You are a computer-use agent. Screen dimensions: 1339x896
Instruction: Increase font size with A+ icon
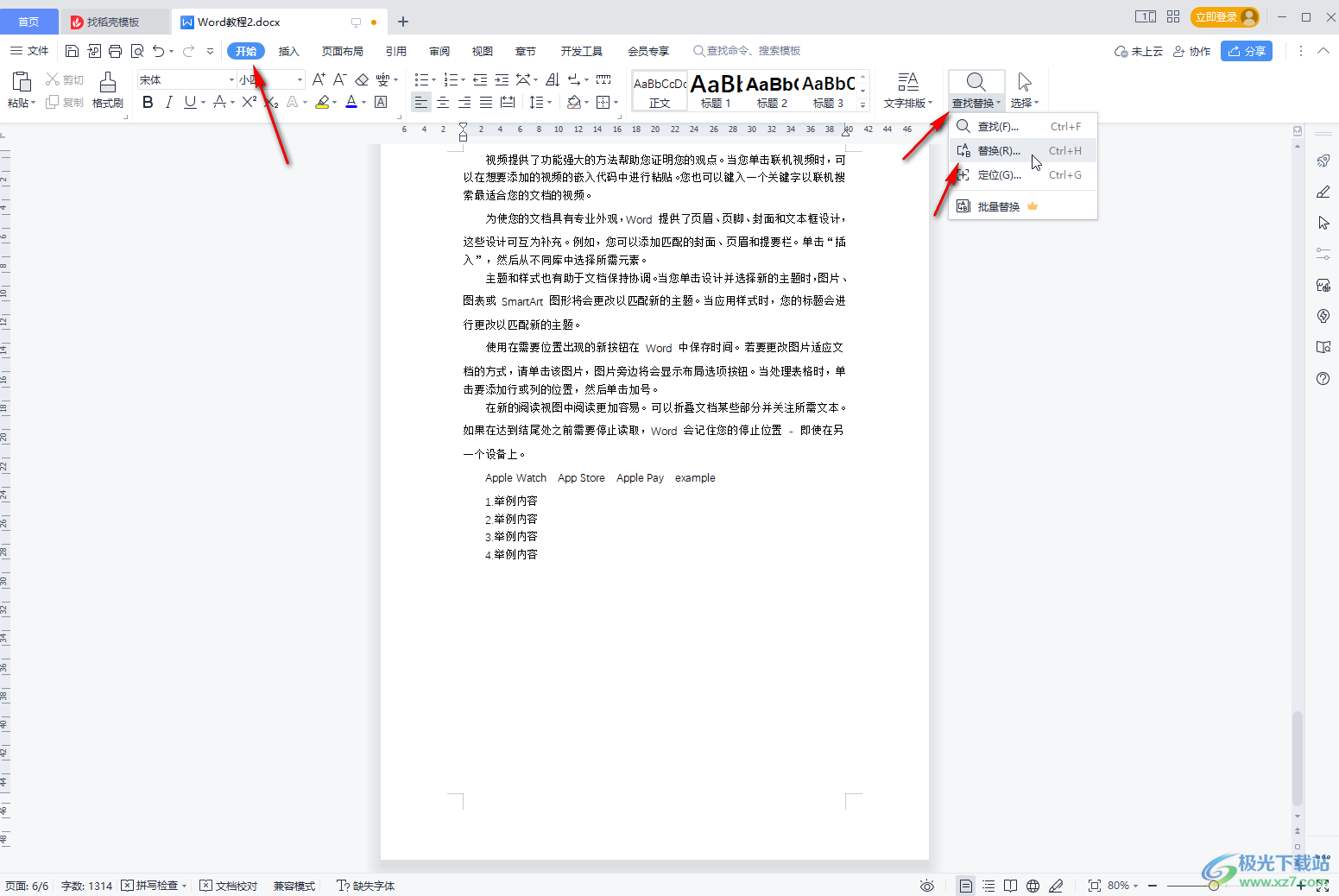(x=319, y=79)
